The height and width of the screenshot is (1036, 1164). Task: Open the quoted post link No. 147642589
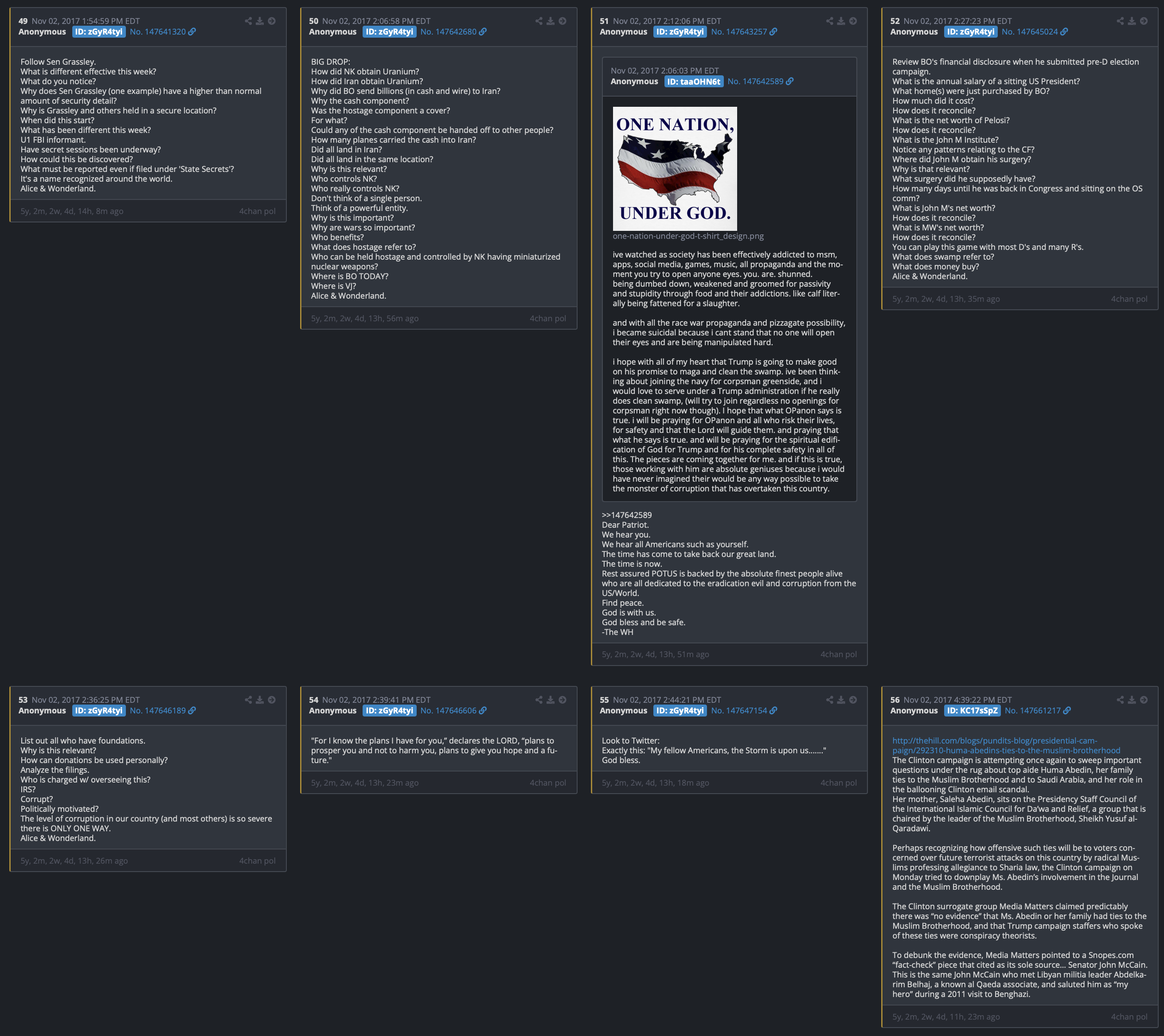click(x=760, y=82)
